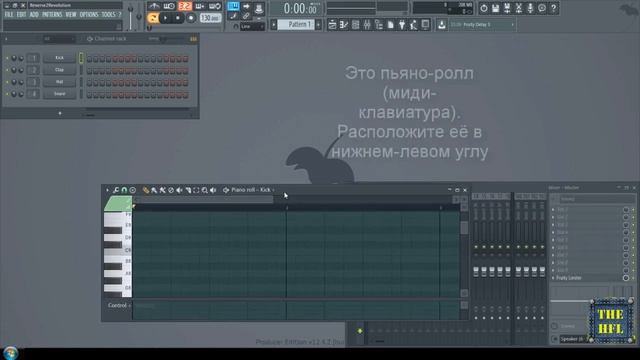
Task: Add a channel with plus button
Action: pyautogui.click(x=60, y=113)
